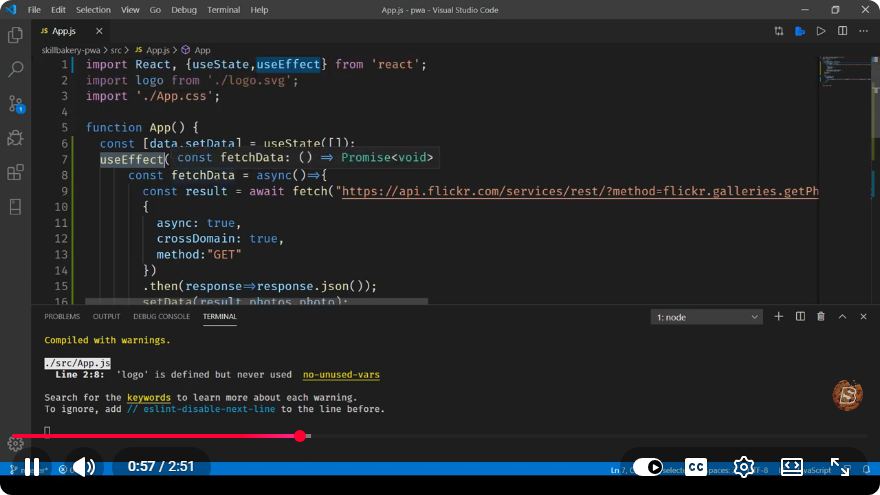Click the blue run extension icon in editor toolbar
Viewport: 880px width, 495px height.
click(800, 31)
